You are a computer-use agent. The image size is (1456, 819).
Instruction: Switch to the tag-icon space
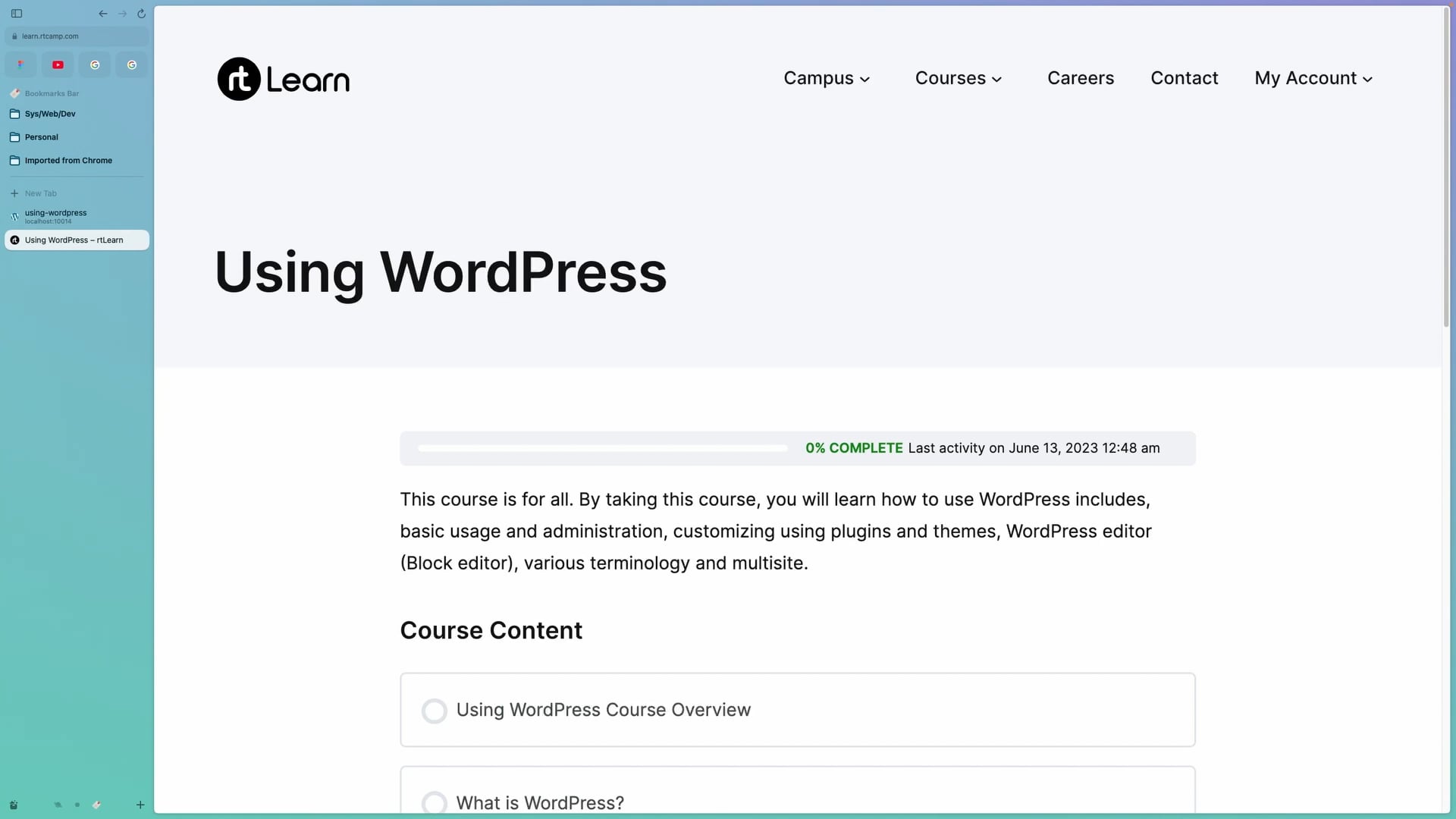(x=96, y=805)
